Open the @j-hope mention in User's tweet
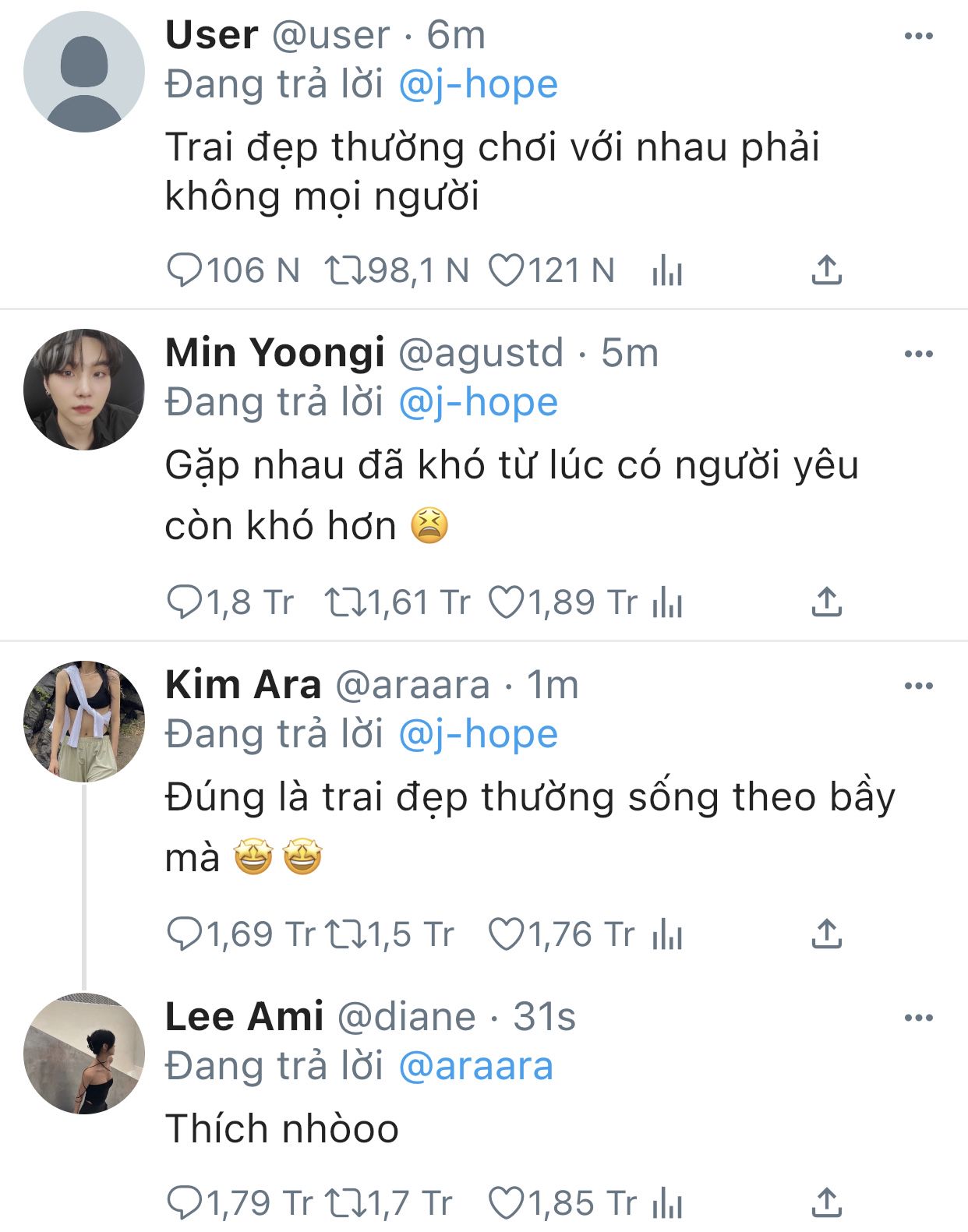 pos(478,84)
